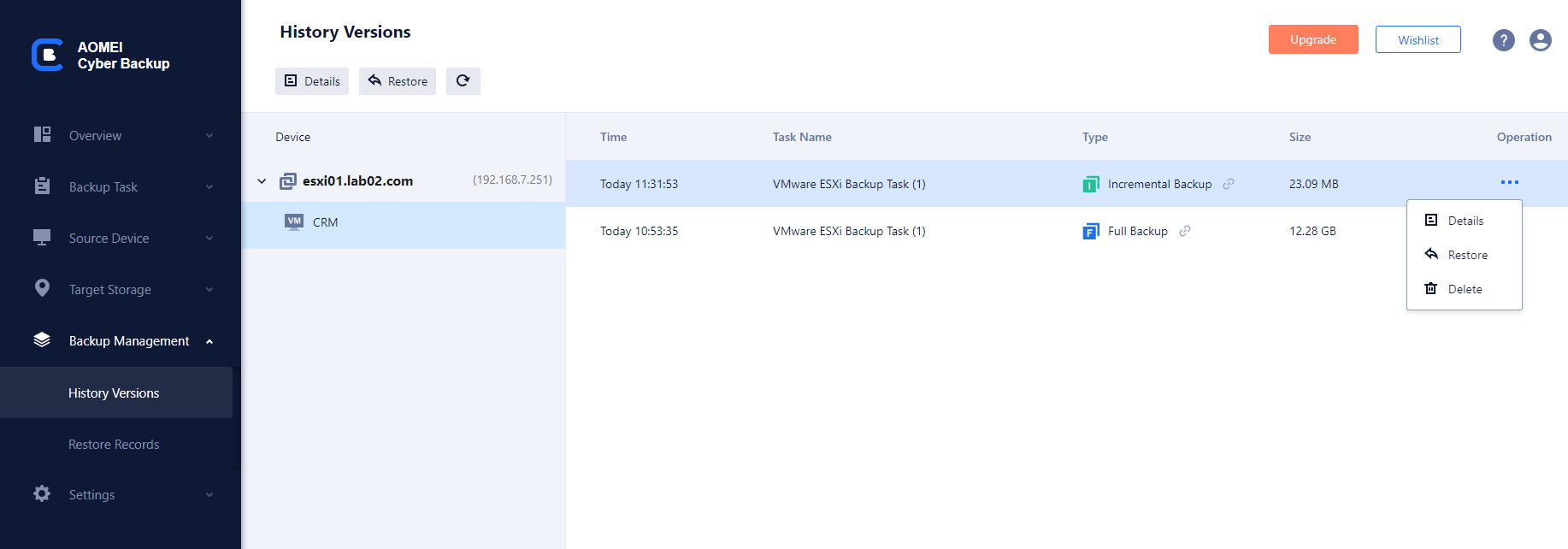Click the VM icon next to CRM
Image resolution: width=1568 pixels, height=549 pixels.
click(294, 221)
